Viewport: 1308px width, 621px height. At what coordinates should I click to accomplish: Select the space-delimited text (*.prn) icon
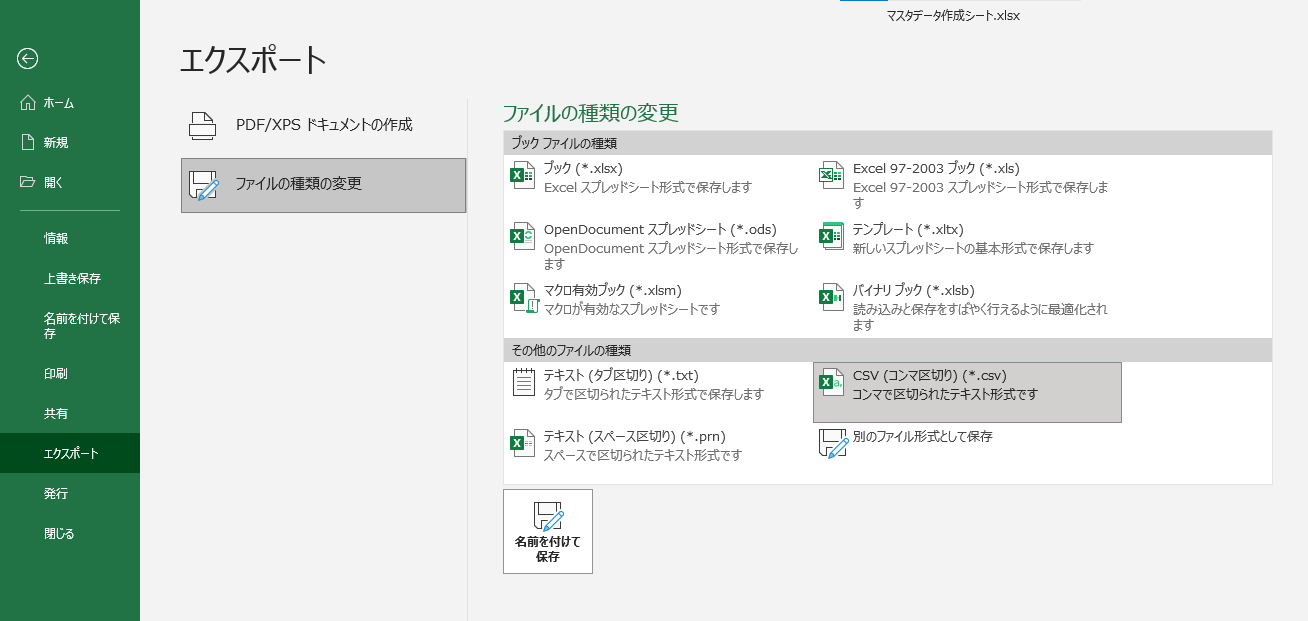[523, 444]
